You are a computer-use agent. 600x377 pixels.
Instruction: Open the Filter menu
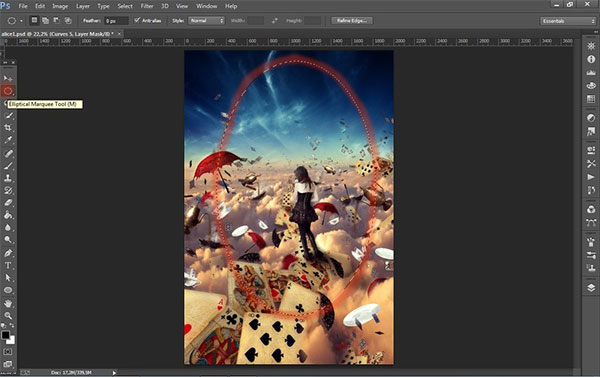(x=147, y=6)
